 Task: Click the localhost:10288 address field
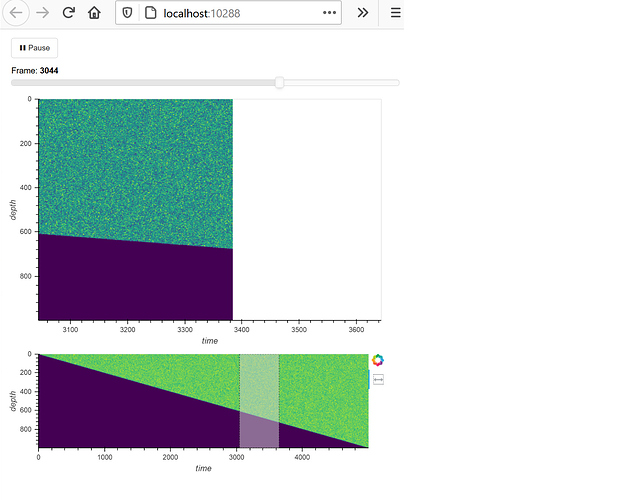(x=228, y=13)
